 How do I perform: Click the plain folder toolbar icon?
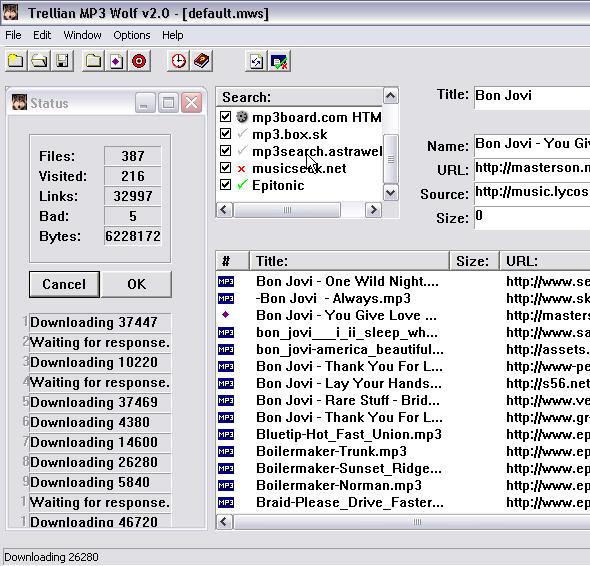click(x=93, y=61)
